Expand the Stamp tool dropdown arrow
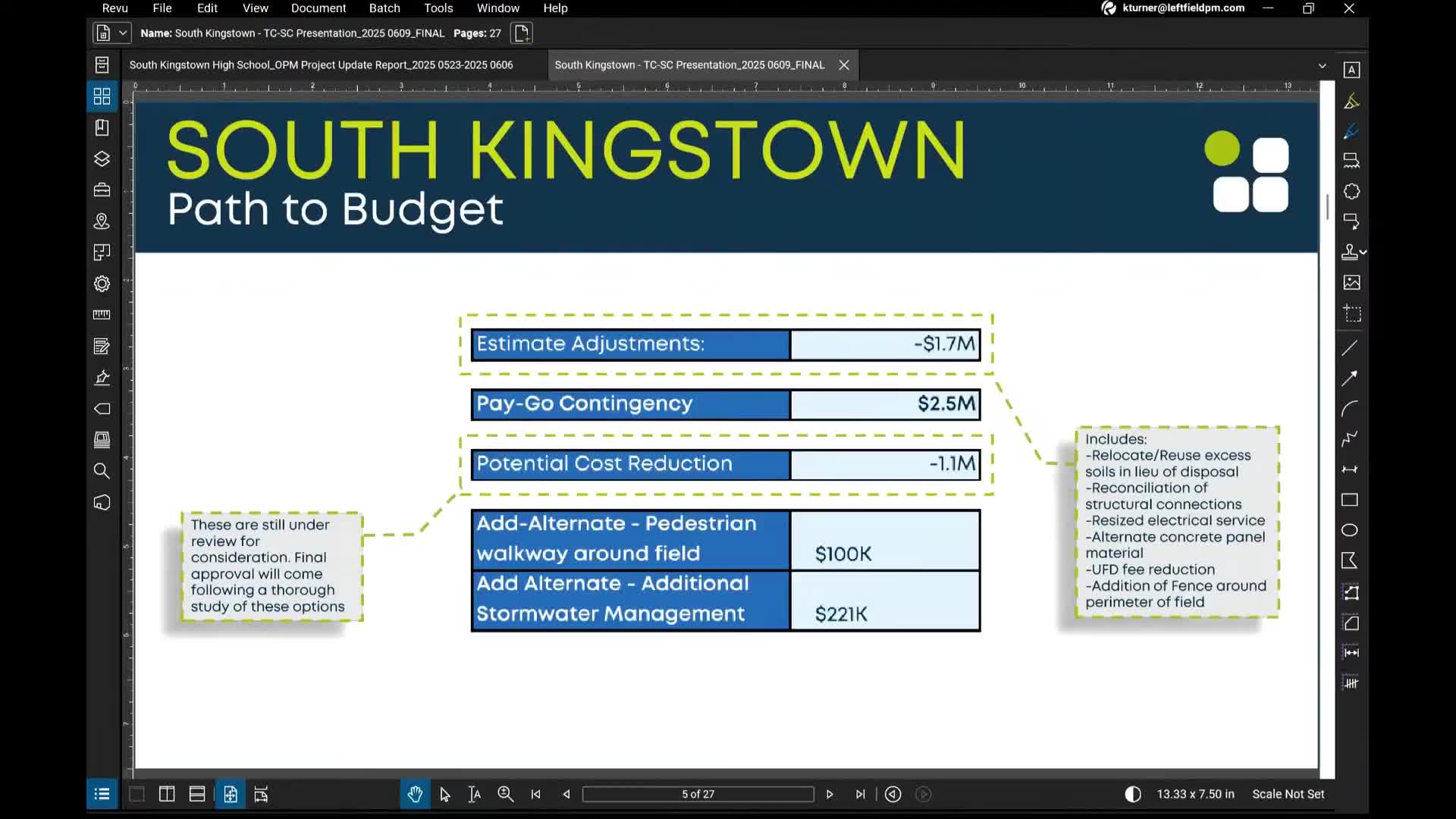The width and height of the screenshot is (1456, 819). point(1363,252)
